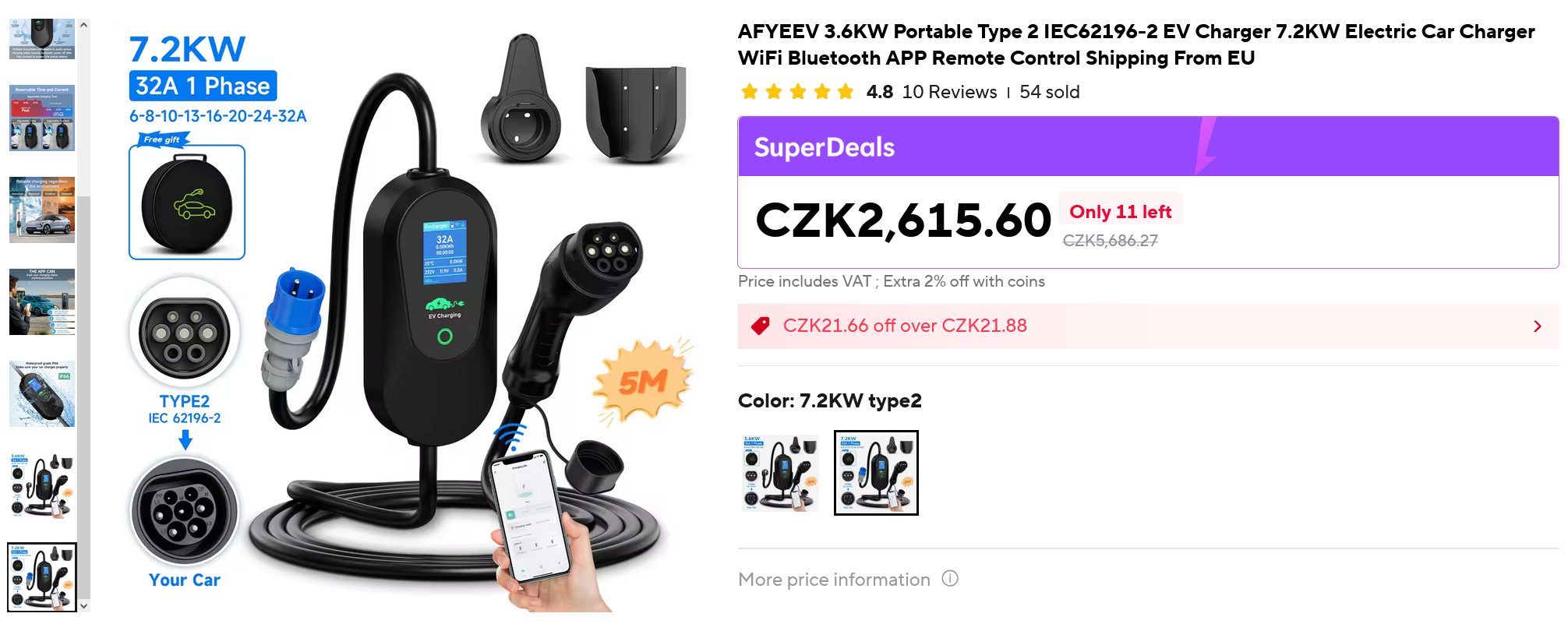Image resolution: width=1568 pixels, height=631 pixels.
Task: View the selected 7.2KW gallery thumbnail
Action: click(x=42, y=577)
